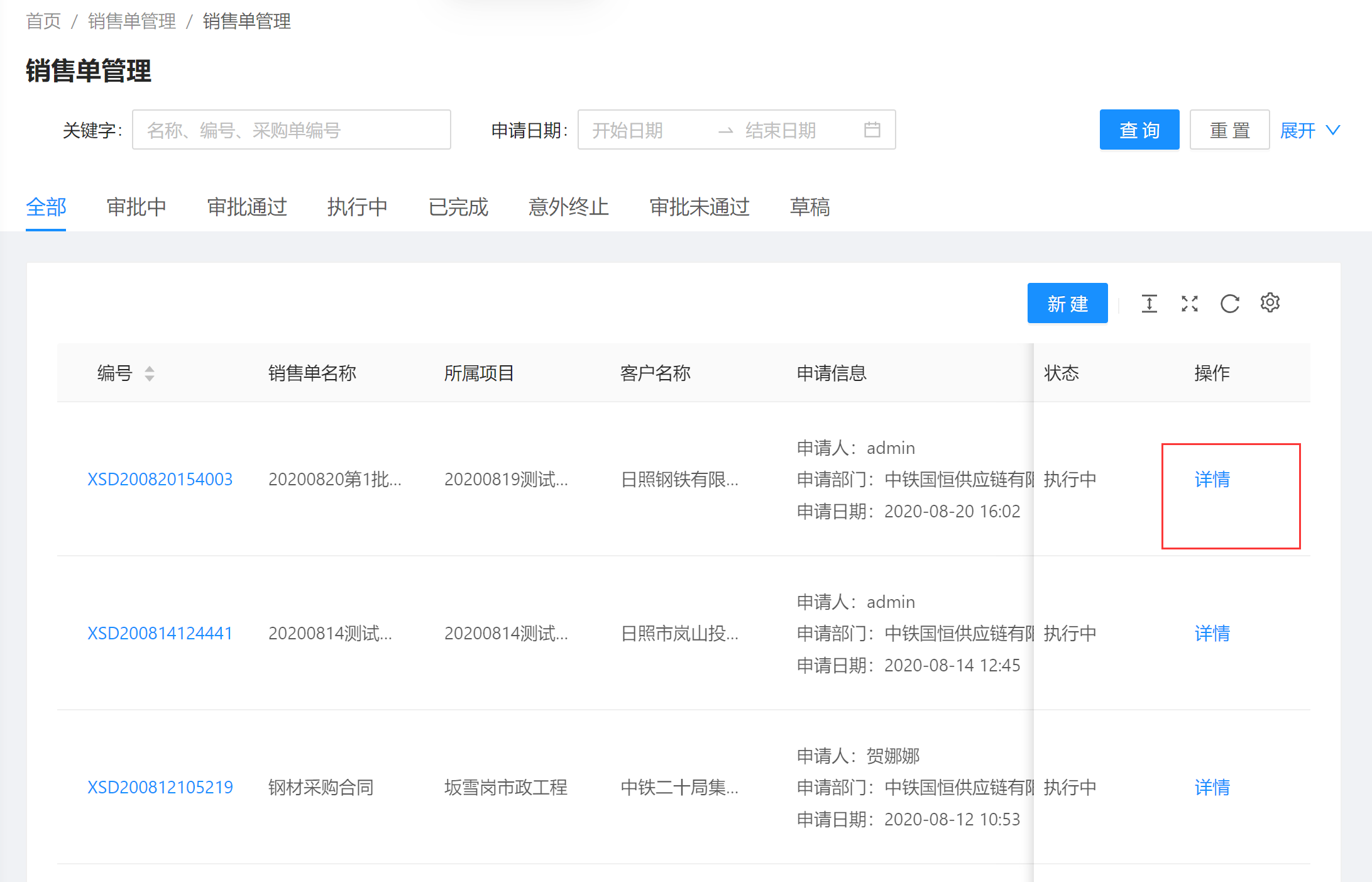The image size is (1372, 882).
Task: Open order XSD200820154003 link
Action: point(160,479)
